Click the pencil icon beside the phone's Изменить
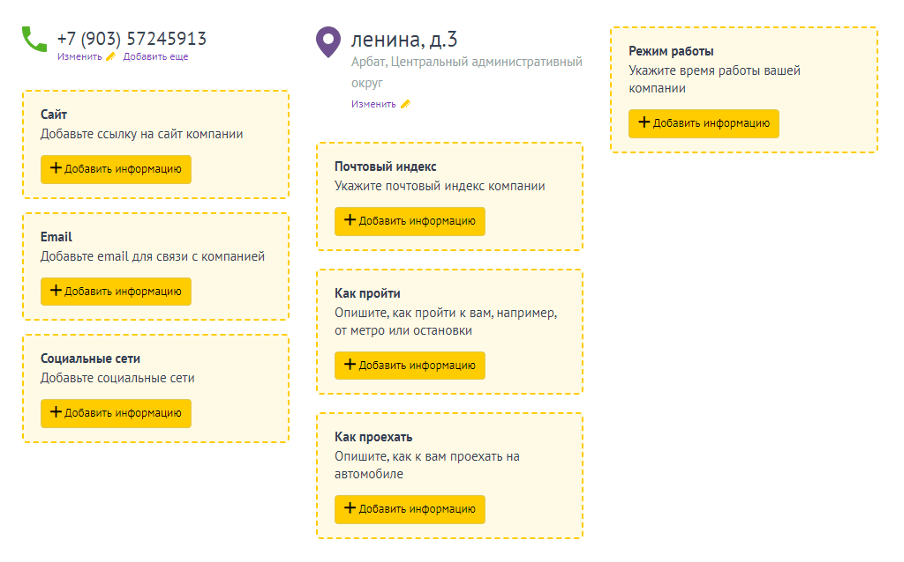 111,57
